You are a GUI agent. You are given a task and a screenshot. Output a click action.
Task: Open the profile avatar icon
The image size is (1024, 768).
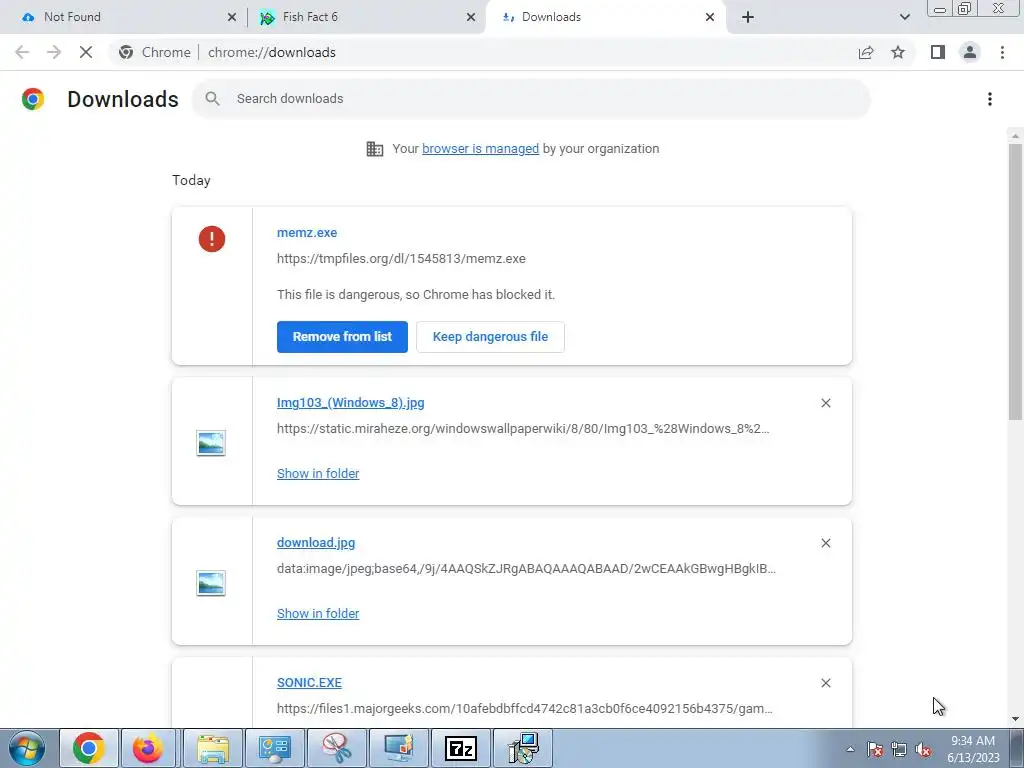[970, 52]
